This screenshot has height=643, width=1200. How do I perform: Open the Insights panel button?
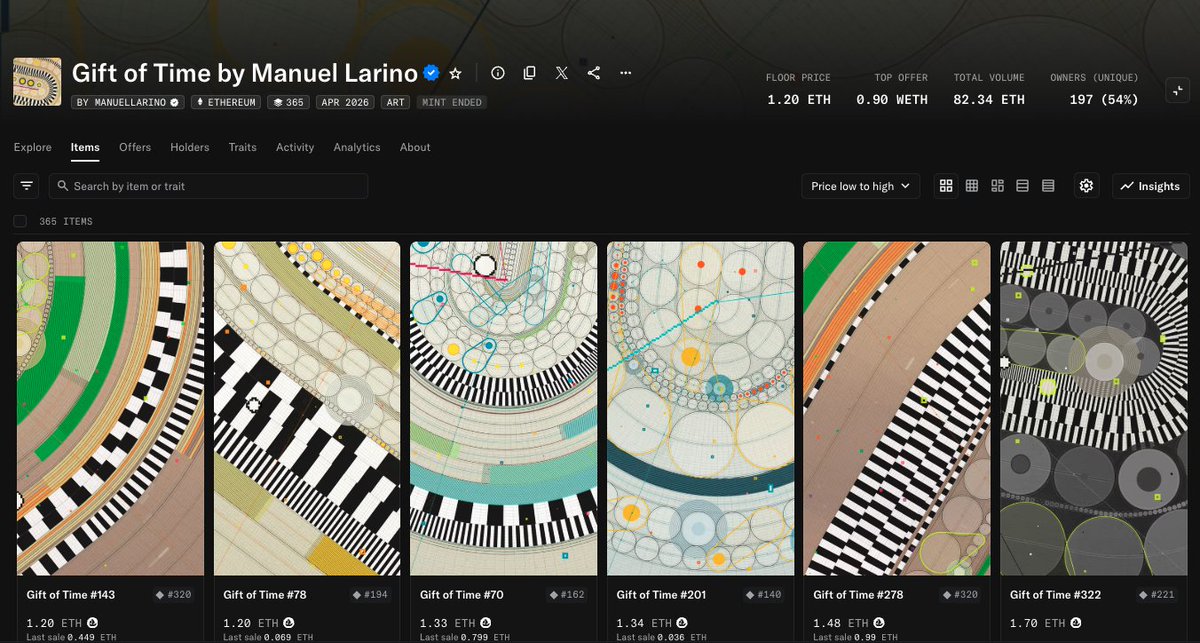pyautogui.click(x=1151, y=186)
